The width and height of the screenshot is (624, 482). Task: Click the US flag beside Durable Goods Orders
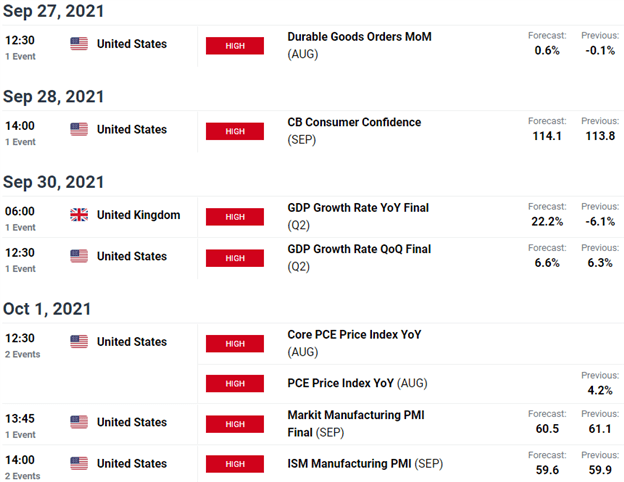click(79, 44)
